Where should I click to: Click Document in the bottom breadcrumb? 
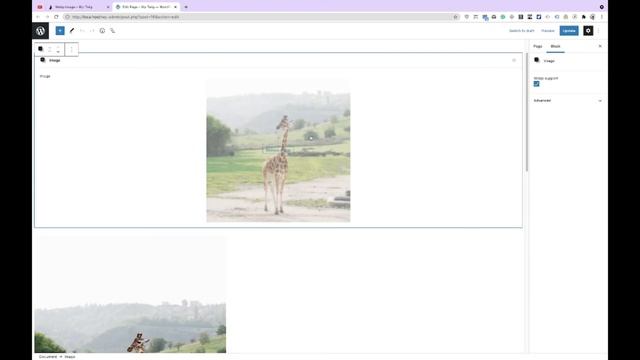click(48, 356)
